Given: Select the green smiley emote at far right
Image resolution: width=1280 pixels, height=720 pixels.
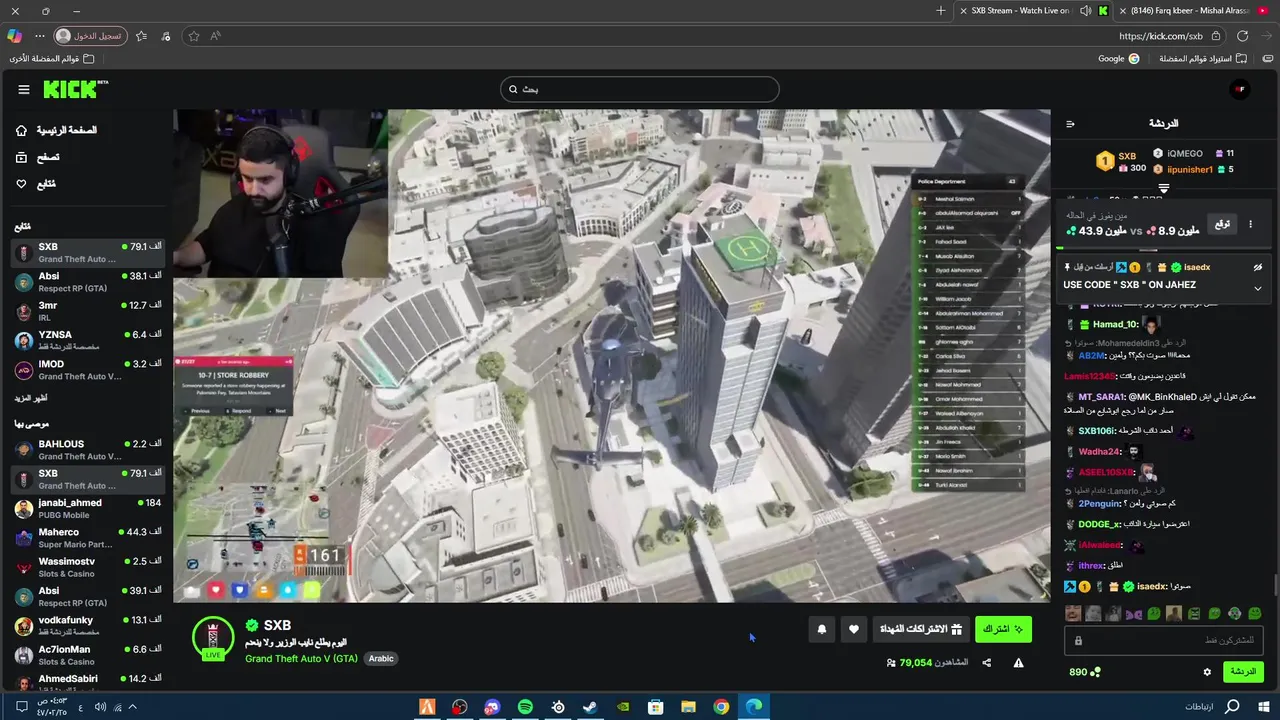Looking at the screenshot, I should [x=1255, y=613].
